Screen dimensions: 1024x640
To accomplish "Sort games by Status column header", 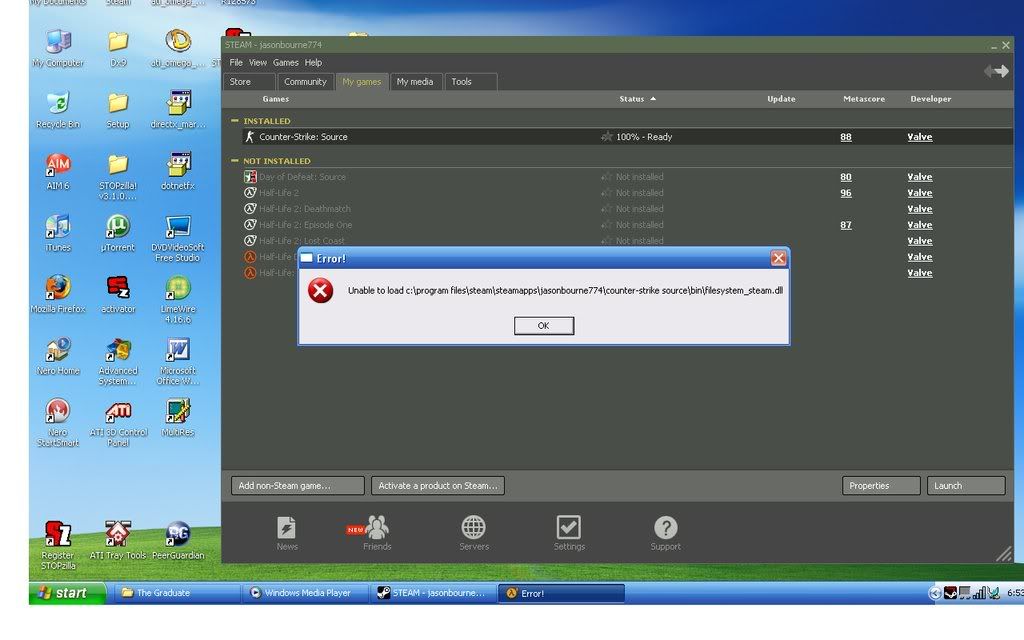I will click(637, 99).
